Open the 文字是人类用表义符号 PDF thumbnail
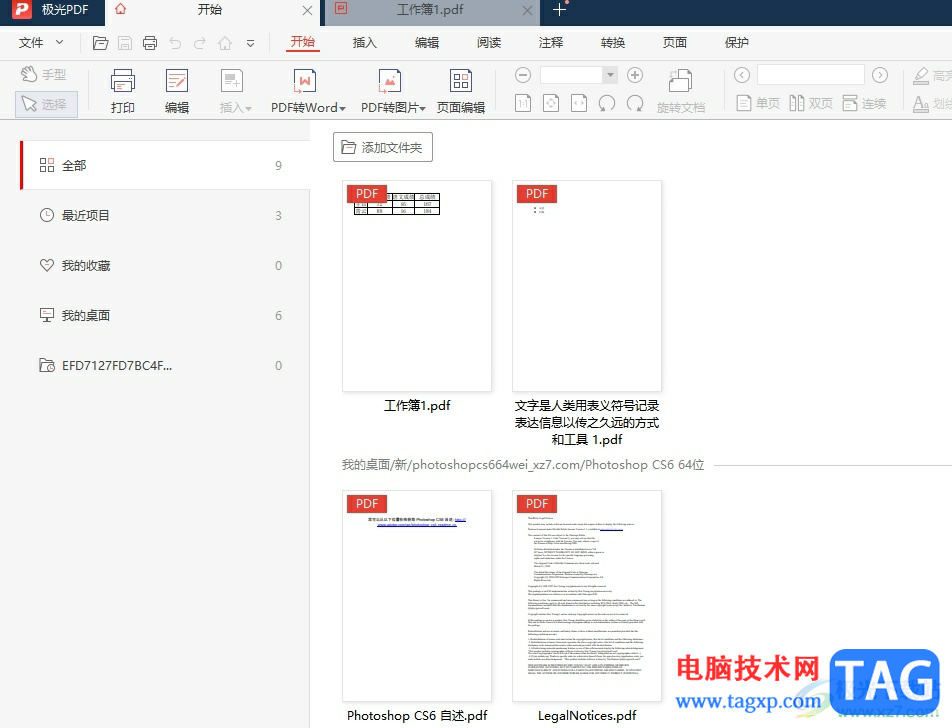952x728 pixels. click(x=587, y=286)
